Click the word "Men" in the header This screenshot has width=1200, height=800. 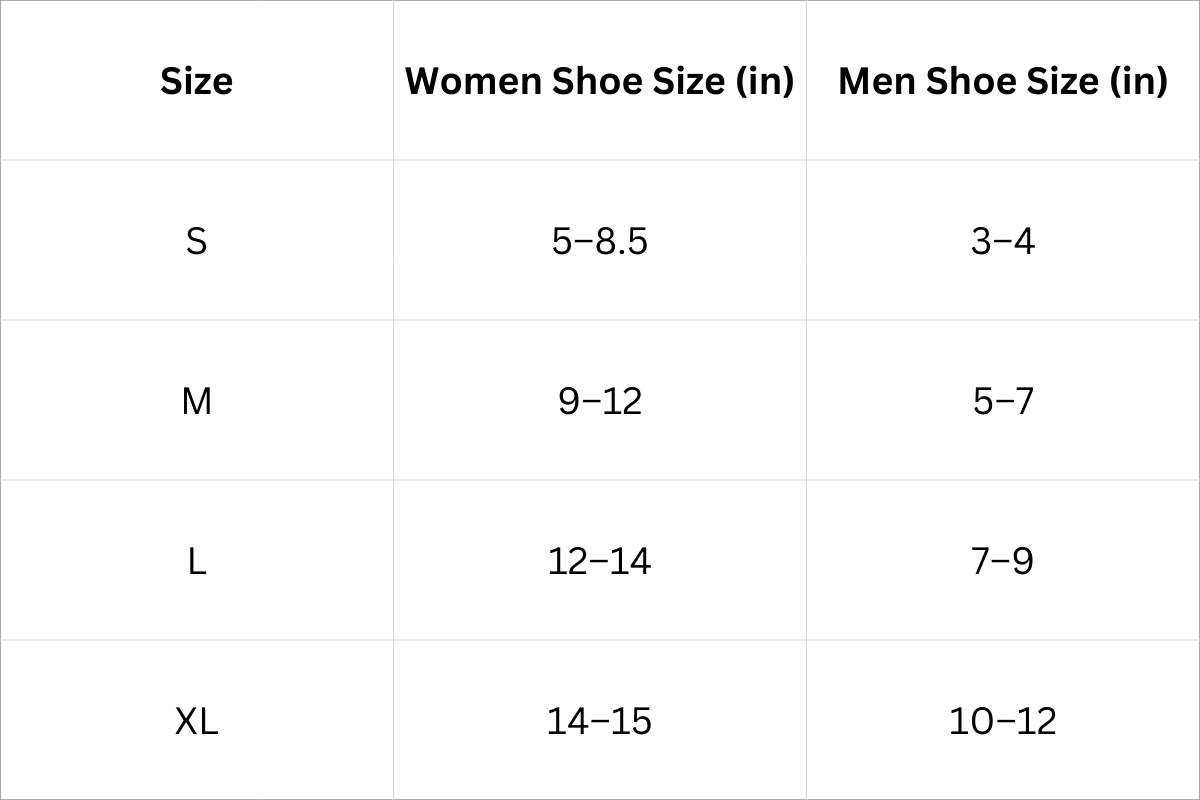[876, 81]
